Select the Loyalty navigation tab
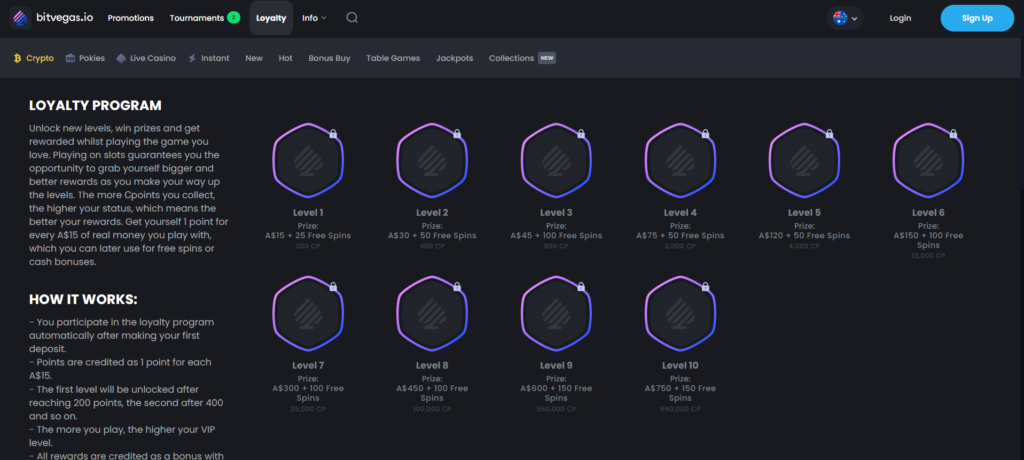This screenshot has height=460, width=1024. coord(271,18)
